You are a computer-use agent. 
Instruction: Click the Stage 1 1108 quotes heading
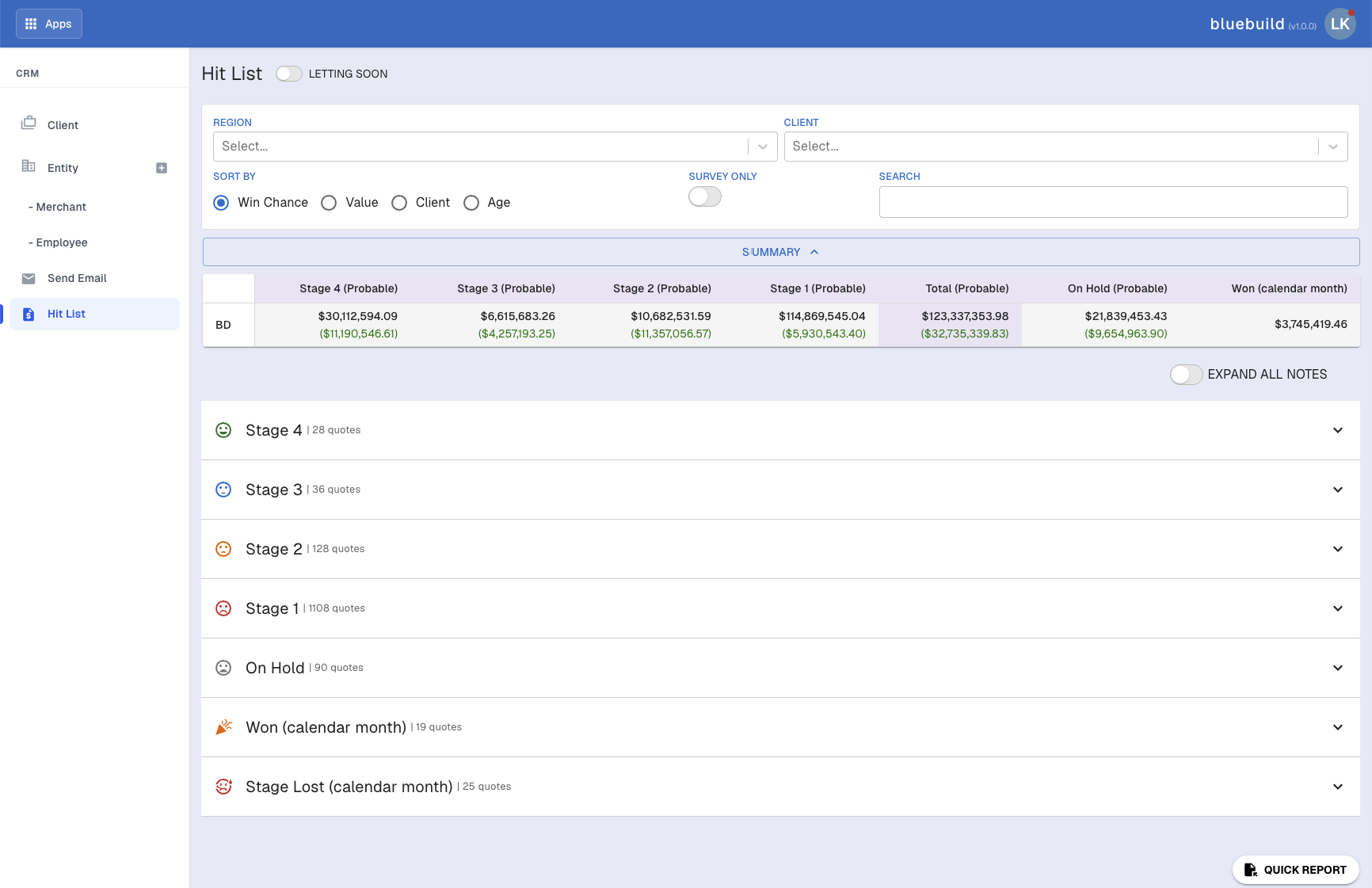[305, 608]
